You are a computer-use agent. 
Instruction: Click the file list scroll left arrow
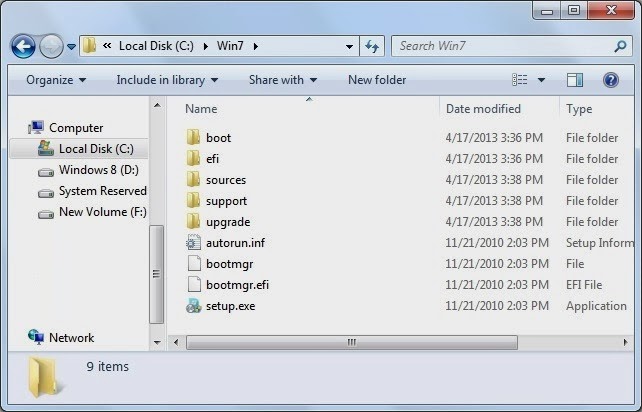tap(176, 342)
